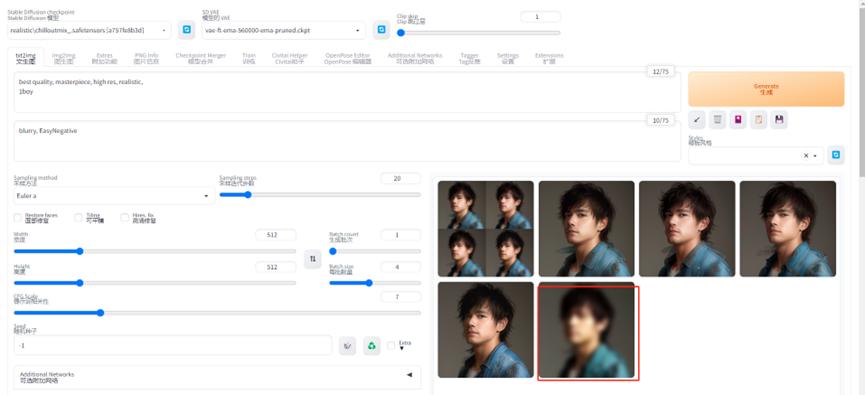Switch to the img2img tab
This screenshot has height=395, width=865.
pyautogui.click(x=63, y=58)
